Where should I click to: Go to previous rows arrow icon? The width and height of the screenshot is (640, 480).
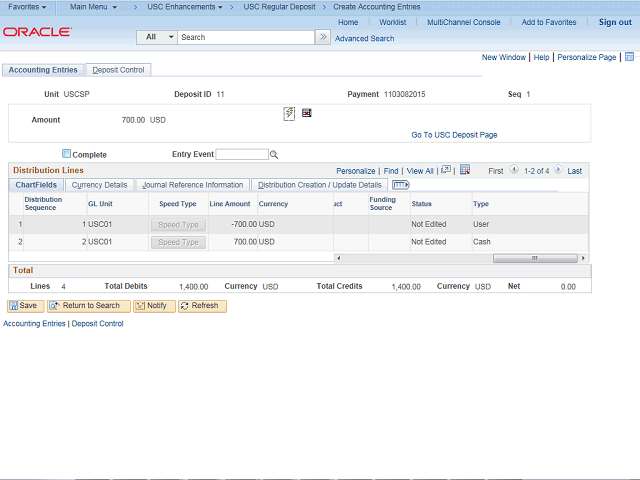click(x=514, y=170)
